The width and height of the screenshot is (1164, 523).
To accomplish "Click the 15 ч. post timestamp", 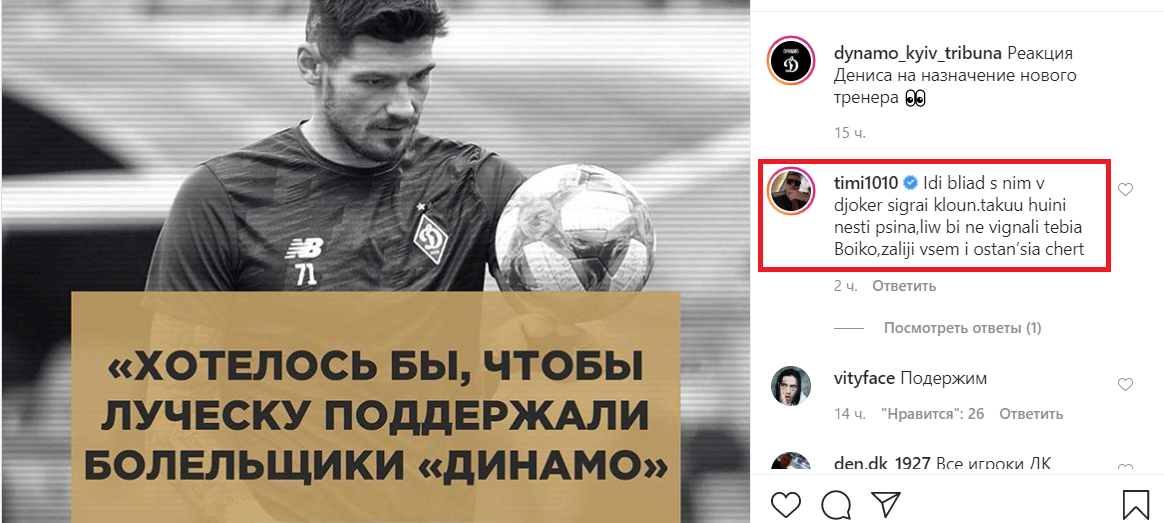I will 850,134.
